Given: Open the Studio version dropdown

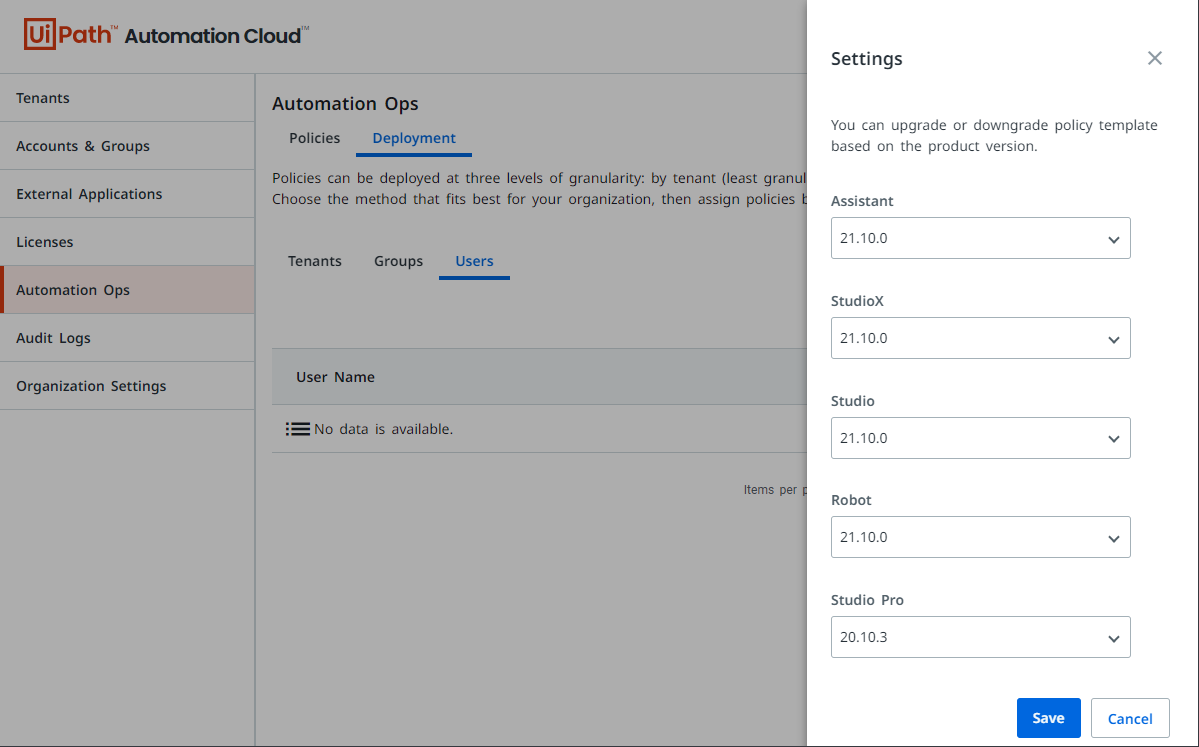Looking at the screenshot, I should [x=980, y=438].
